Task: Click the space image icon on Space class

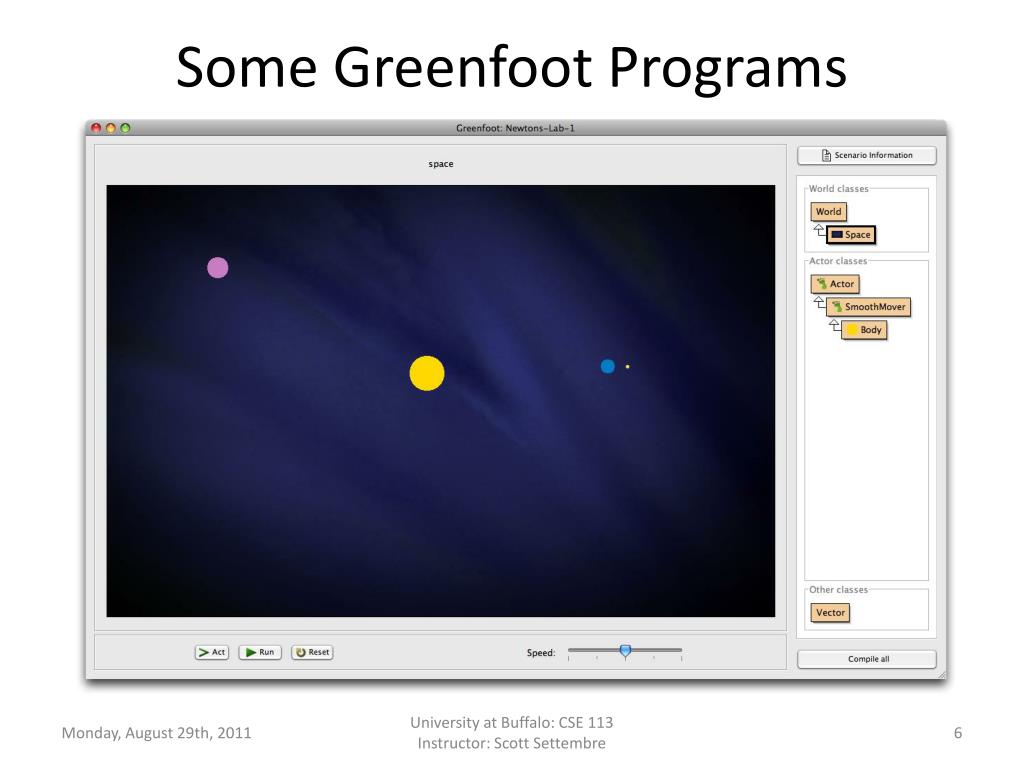Action: coord(837,234)
